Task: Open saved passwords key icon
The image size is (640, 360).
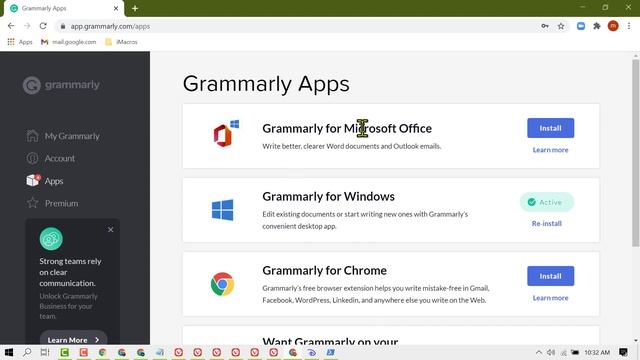Action: [x=544, y=26]
